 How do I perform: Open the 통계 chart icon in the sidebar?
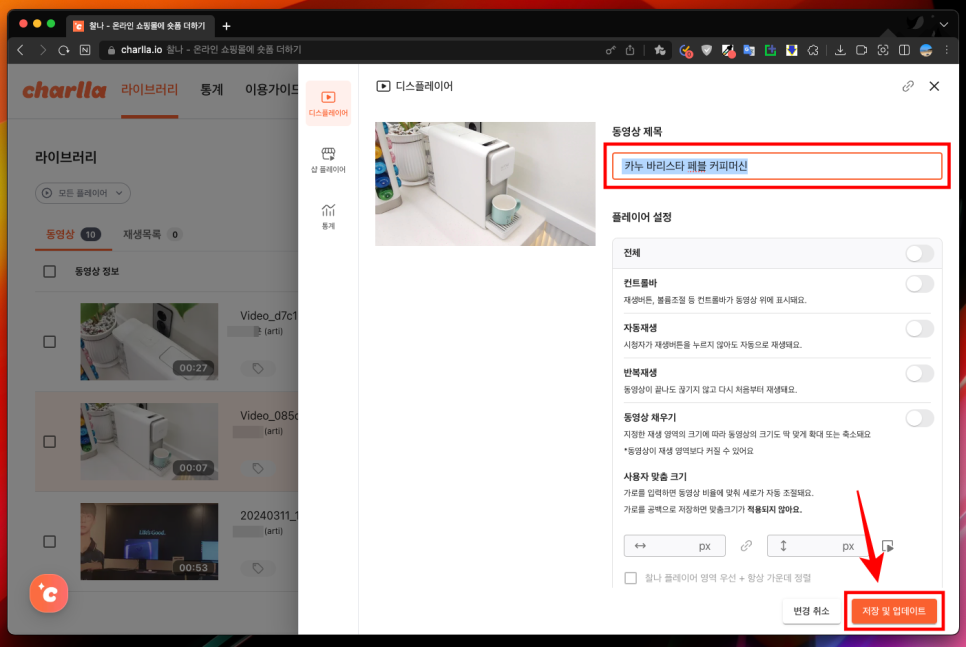328,216
